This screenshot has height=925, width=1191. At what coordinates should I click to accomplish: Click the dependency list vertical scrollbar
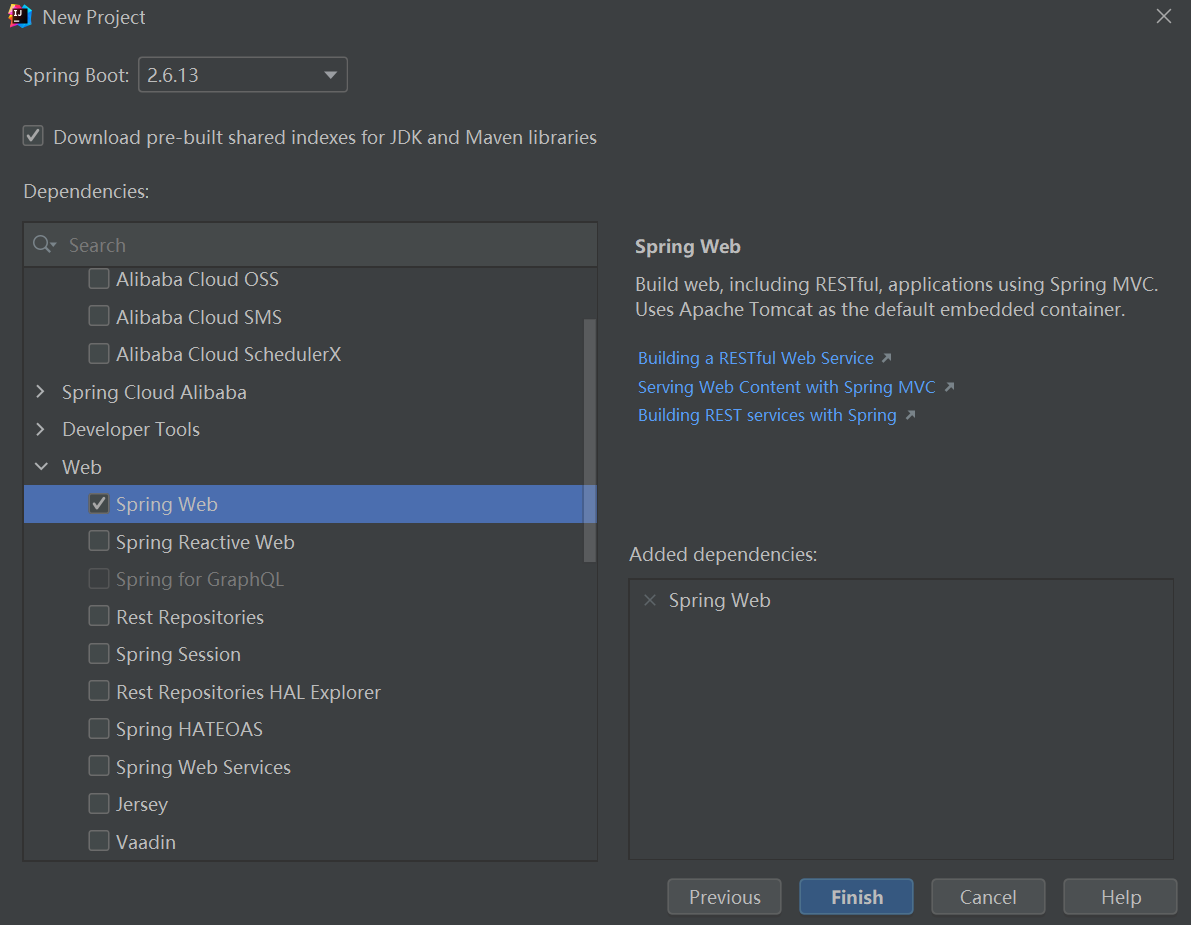(589, 440)
